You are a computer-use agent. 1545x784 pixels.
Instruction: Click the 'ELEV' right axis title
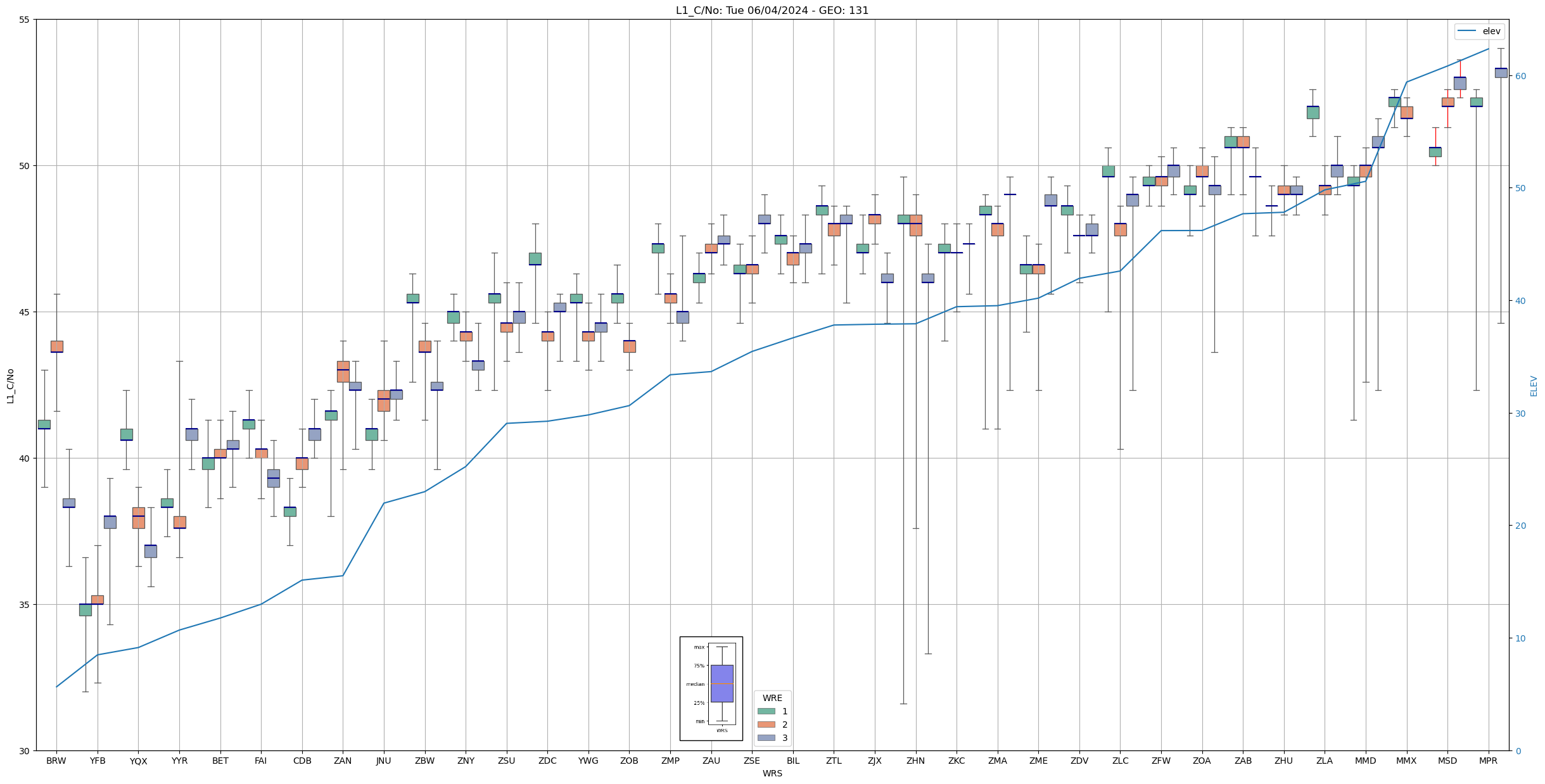tap(1534, 386)
